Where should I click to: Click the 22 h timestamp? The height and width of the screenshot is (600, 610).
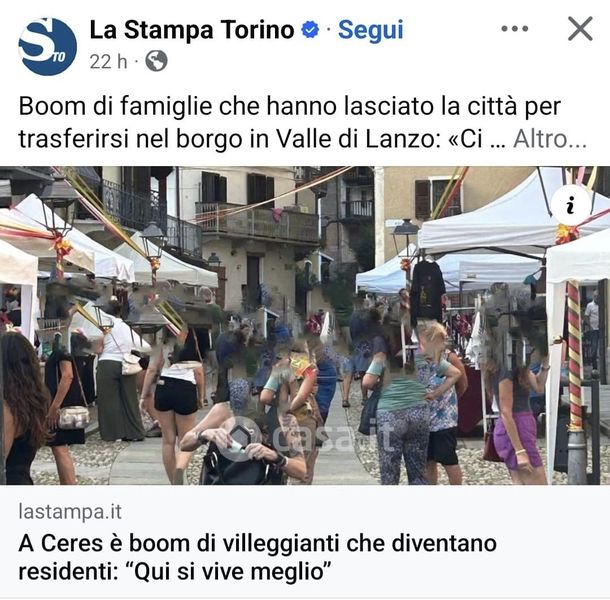pyautogui.click(x=108, y=61)
